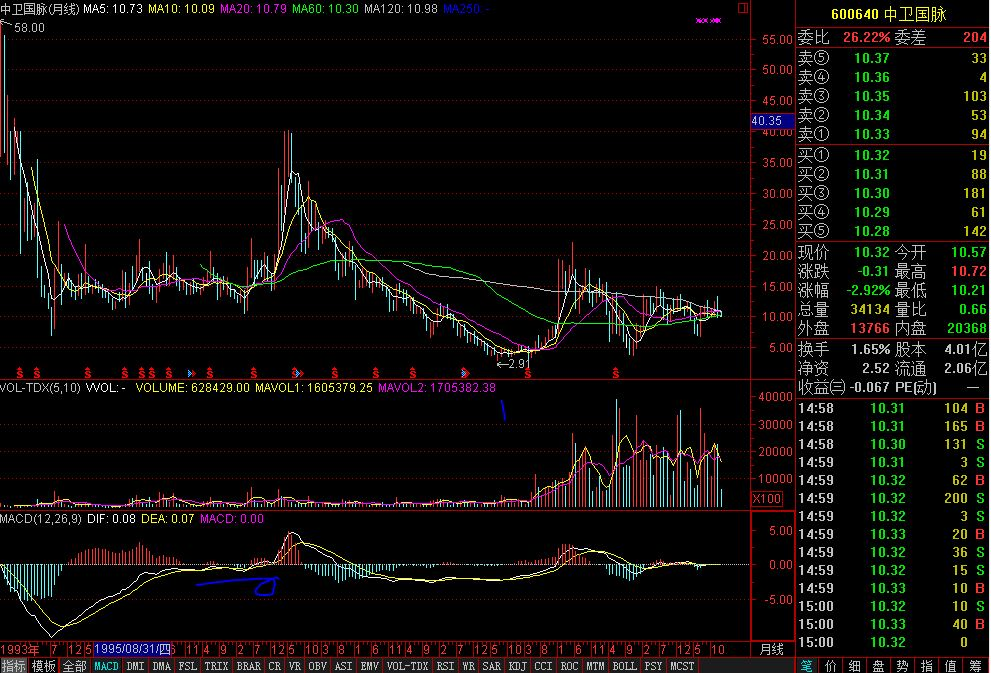
Task: Click the red $ marker below the 2.91 low
Action: 527,372
